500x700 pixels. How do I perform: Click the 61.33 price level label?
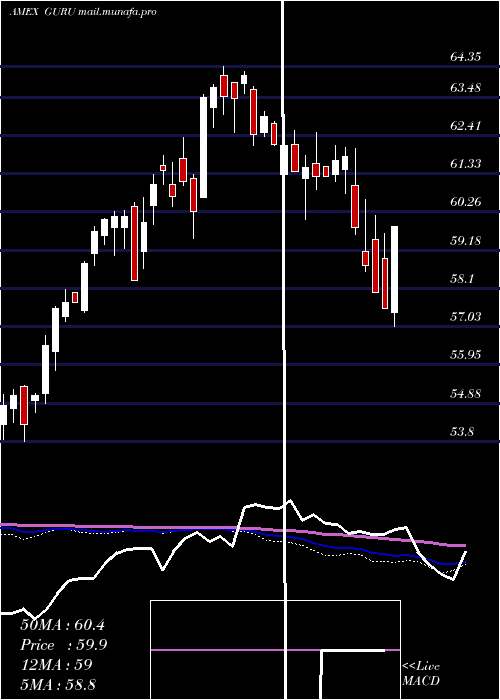click(x=466, y=164)
